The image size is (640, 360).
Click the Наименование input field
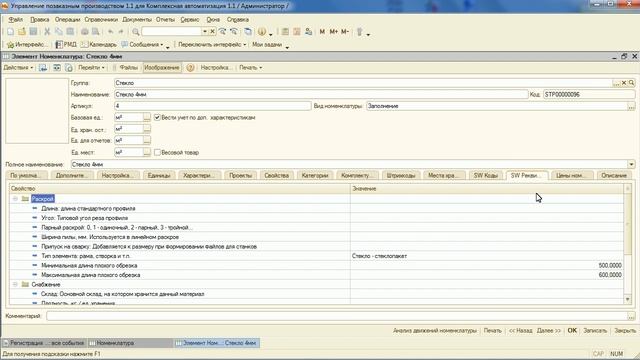pyautogui.click(x=321, y=94)
